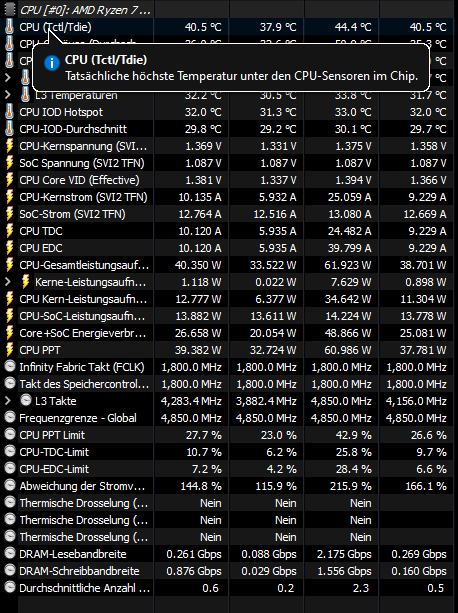Click the 60.986 W CPU PPT value
The image size is (458, 613).
pos(348,350)
